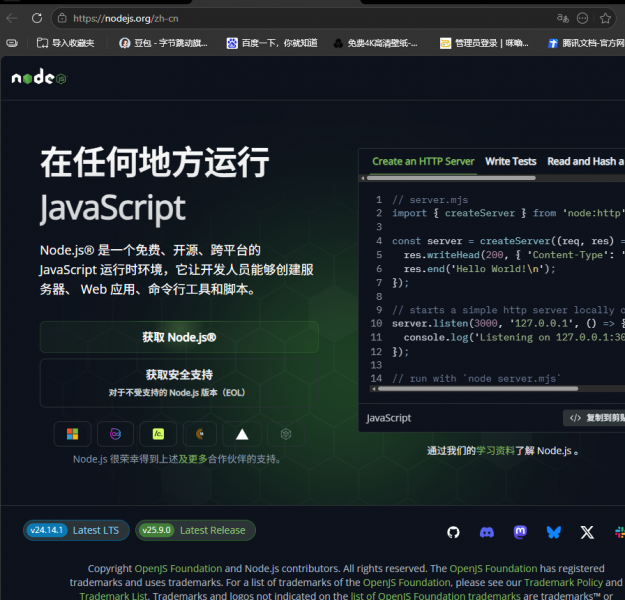Open the X social icon

click(587, 532)
